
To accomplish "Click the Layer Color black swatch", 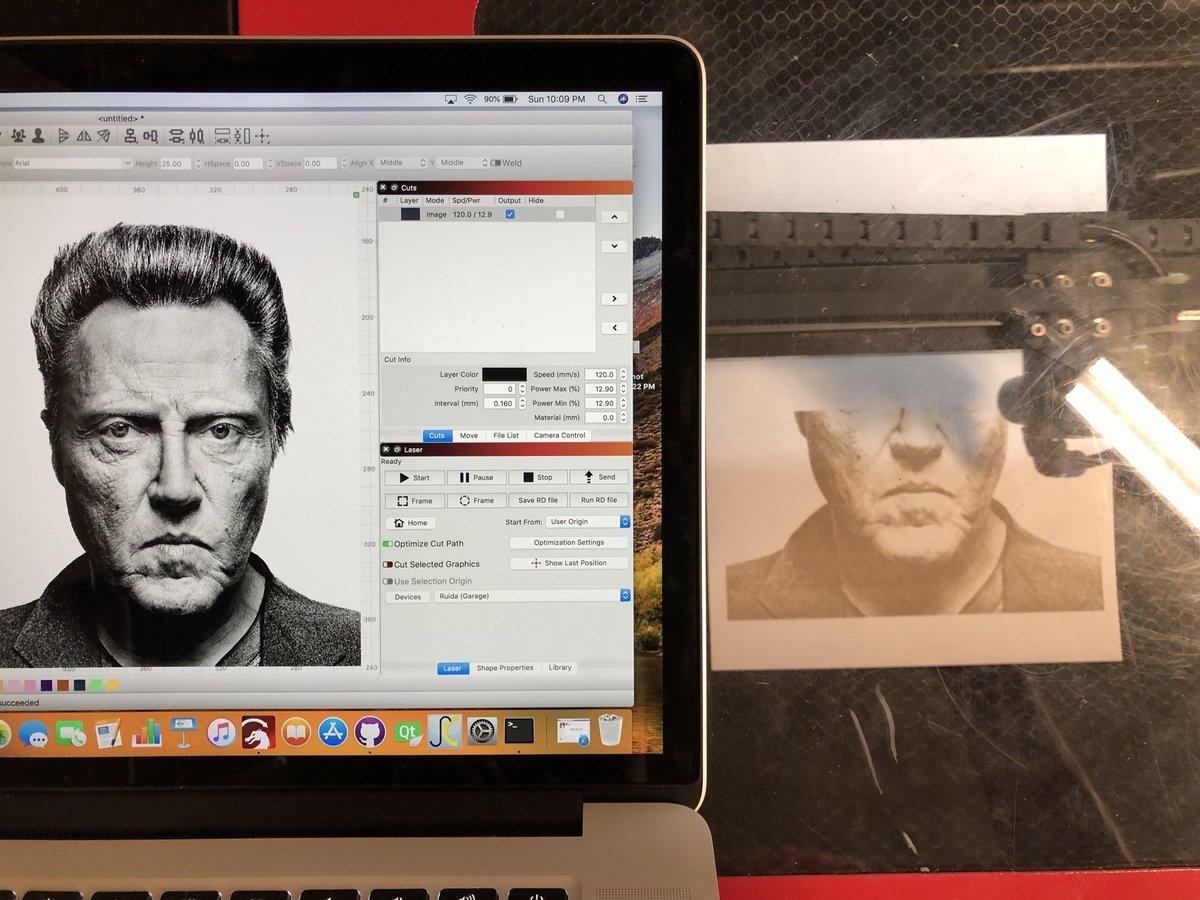I will tap(504, 374).
